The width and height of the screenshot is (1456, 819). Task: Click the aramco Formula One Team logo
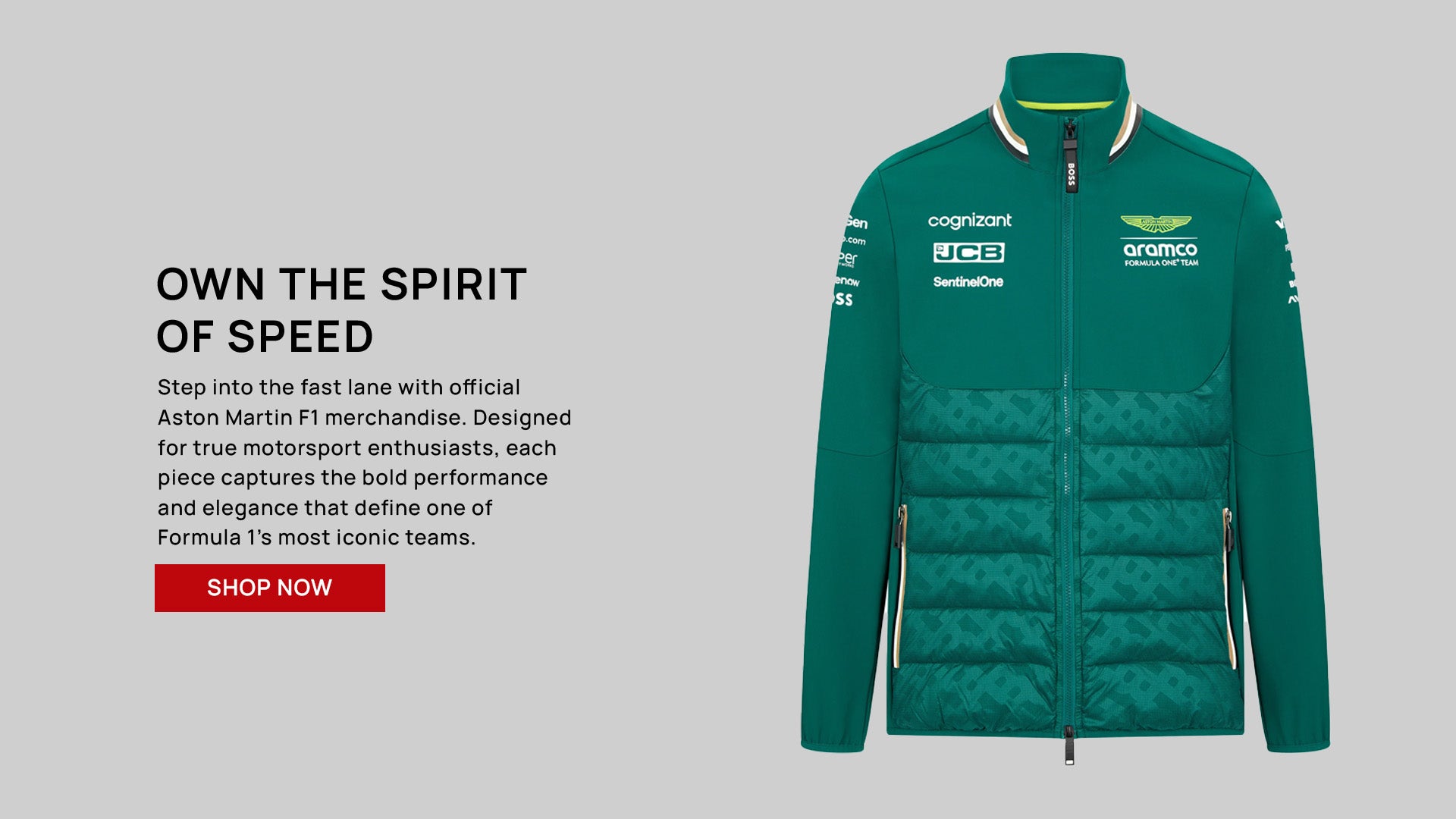1161,254
